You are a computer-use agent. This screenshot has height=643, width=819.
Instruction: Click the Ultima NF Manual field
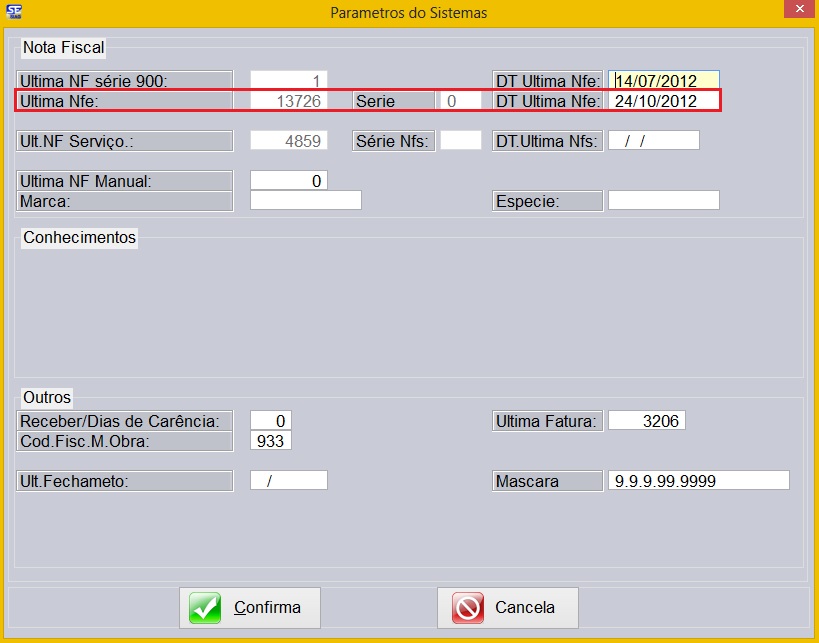[290, 181]
